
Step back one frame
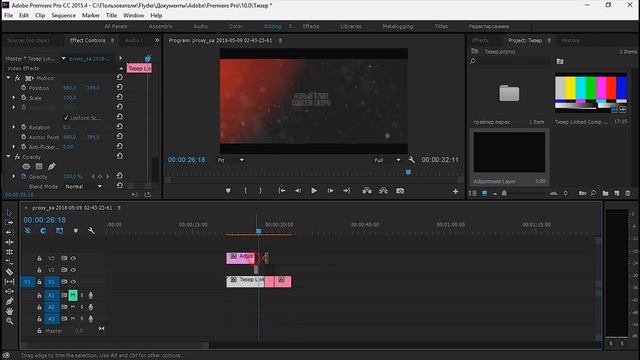(x=298, y=191)
